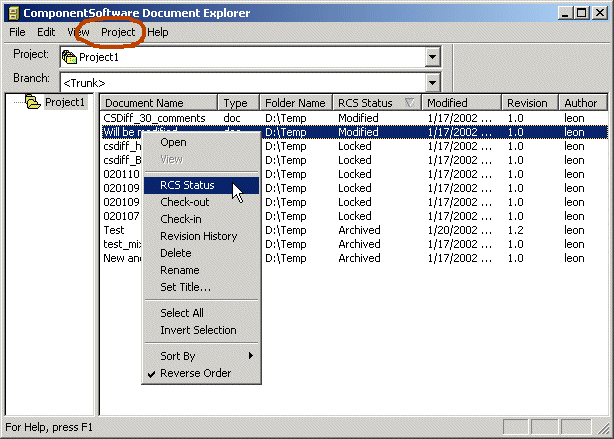Select Project1 label in tree pane

click(65, 102)
